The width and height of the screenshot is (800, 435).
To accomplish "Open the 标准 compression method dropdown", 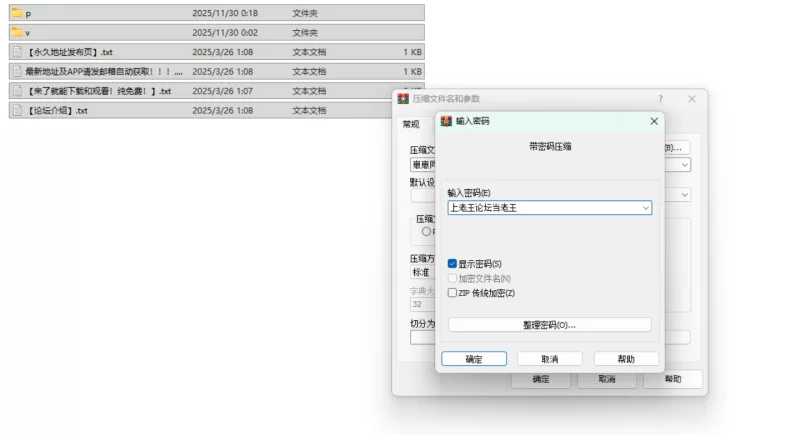I will 423,272.
